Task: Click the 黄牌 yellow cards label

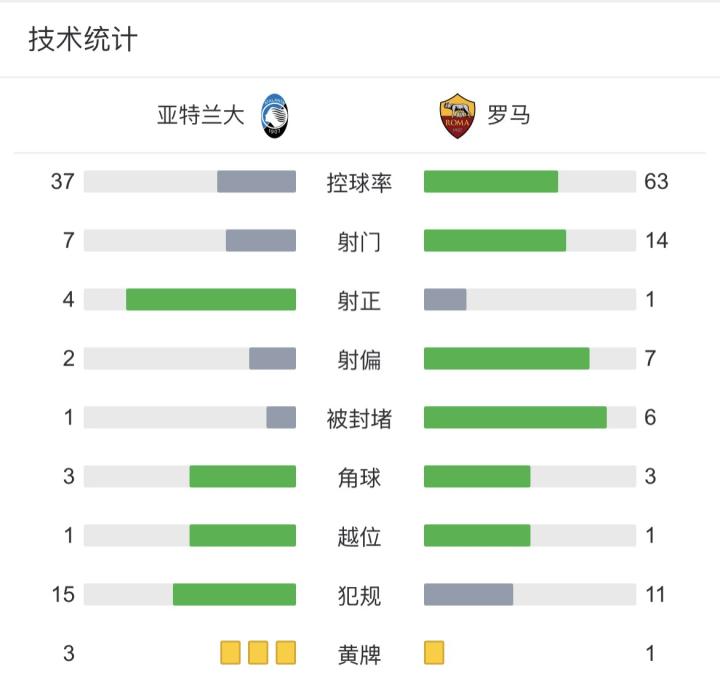Action: click(359, 654)
